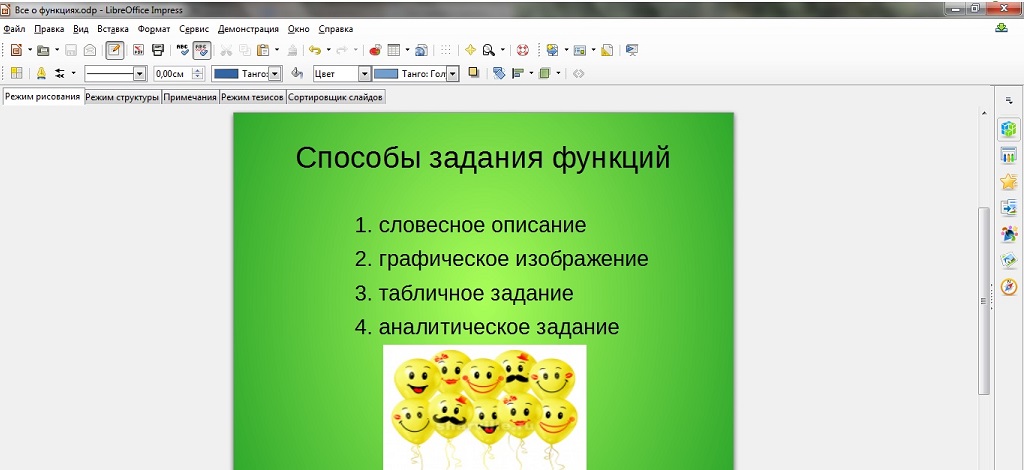The height and width of the screenshot is (470, 1024).
Task: Open sidebar Navigator compass icon
Action: pyautogui.click(x=1009, y=287)
